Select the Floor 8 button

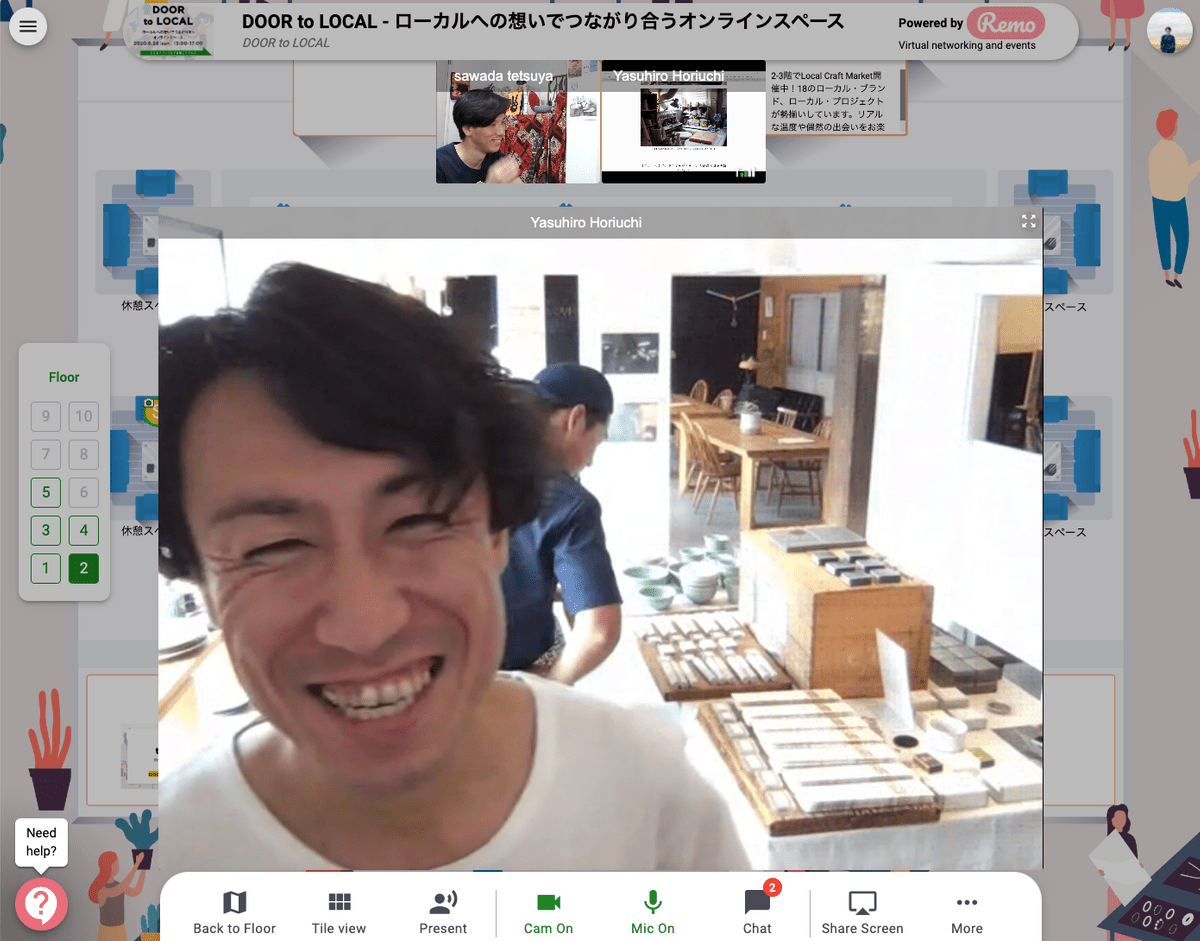click(84, 454)
